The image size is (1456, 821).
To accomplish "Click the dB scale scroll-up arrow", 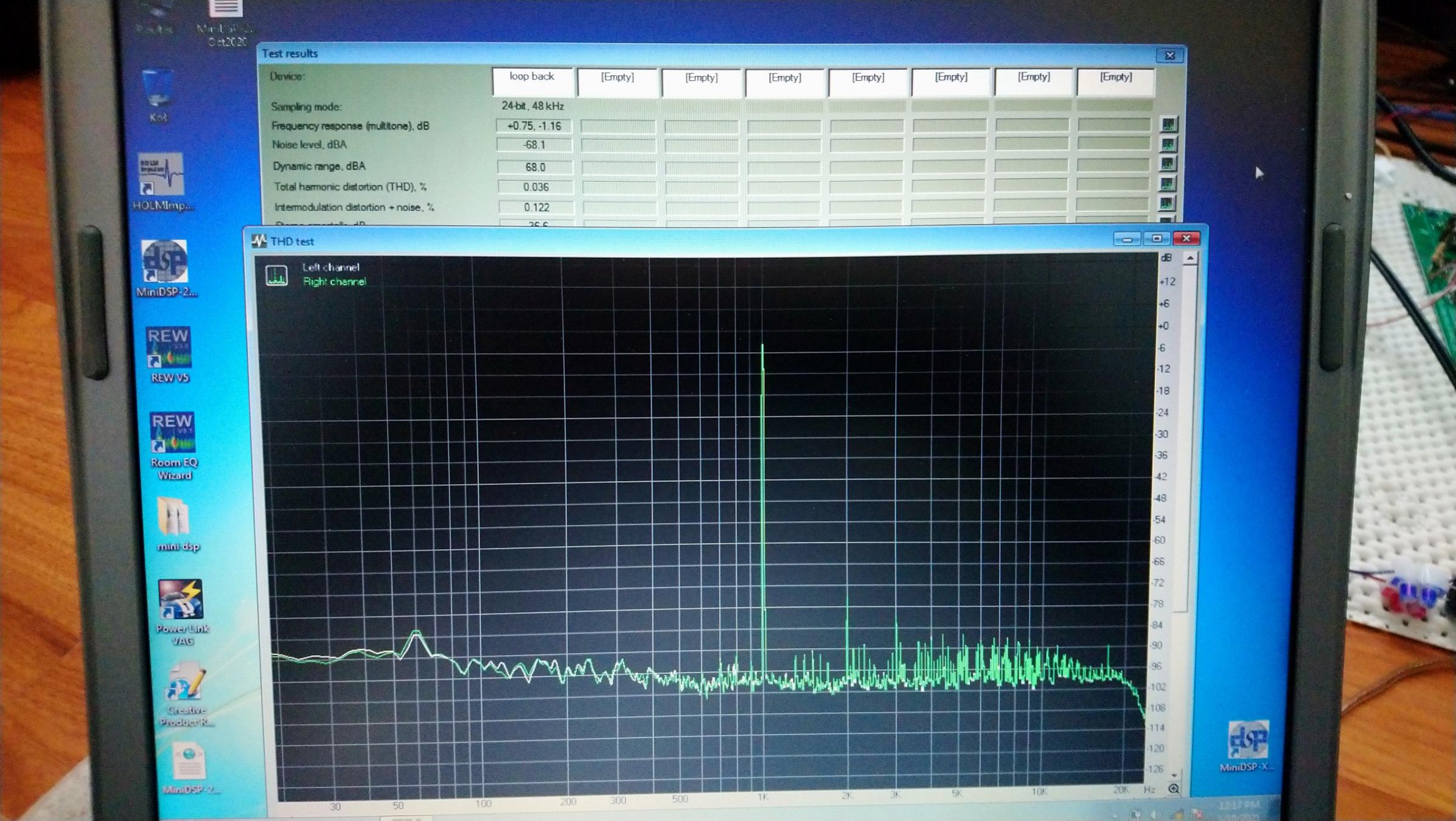I will point(1190,258).
